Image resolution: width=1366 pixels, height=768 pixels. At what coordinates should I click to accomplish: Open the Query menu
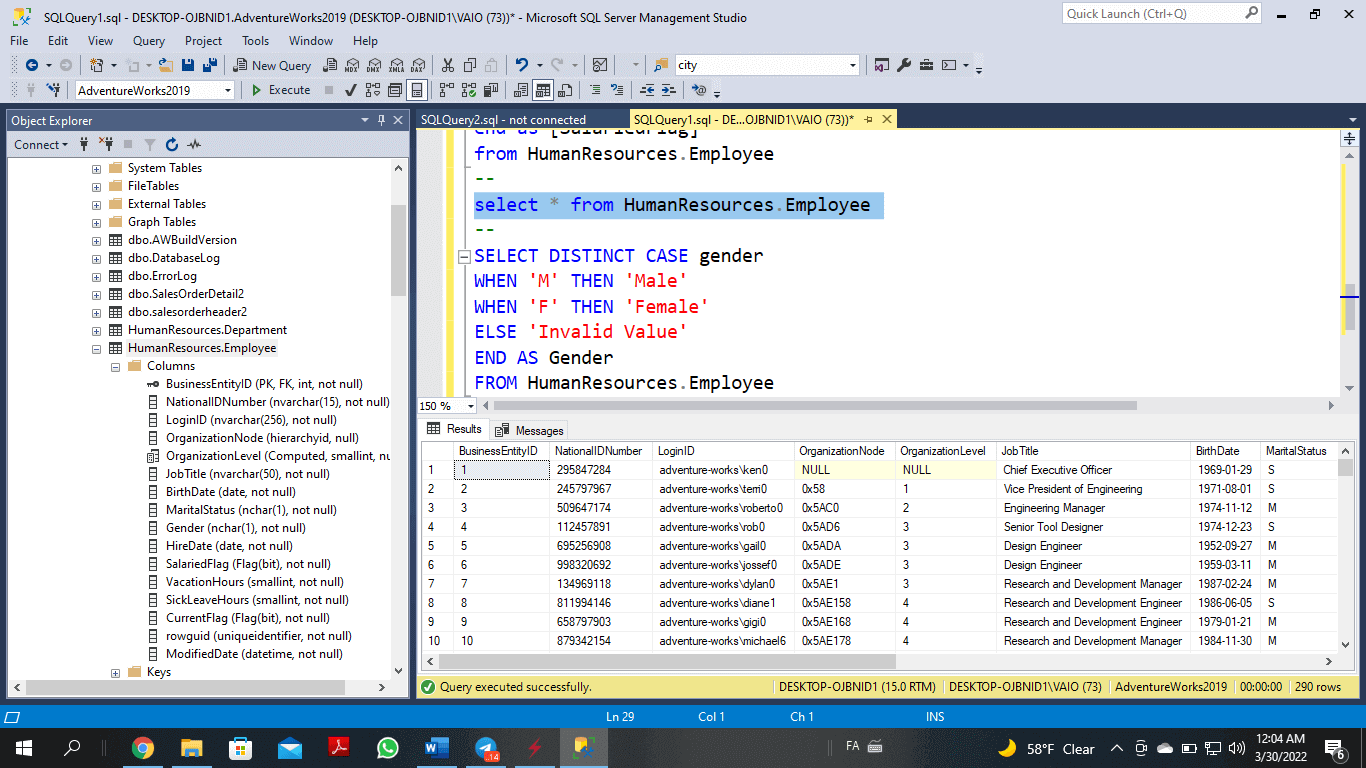[x=148, y=41]
